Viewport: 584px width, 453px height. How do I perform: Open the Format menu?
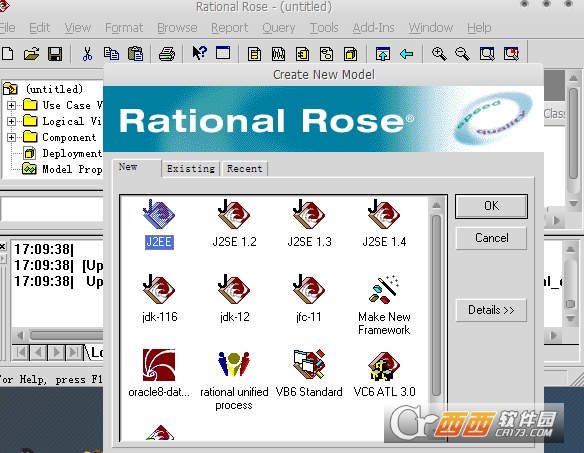124,28
